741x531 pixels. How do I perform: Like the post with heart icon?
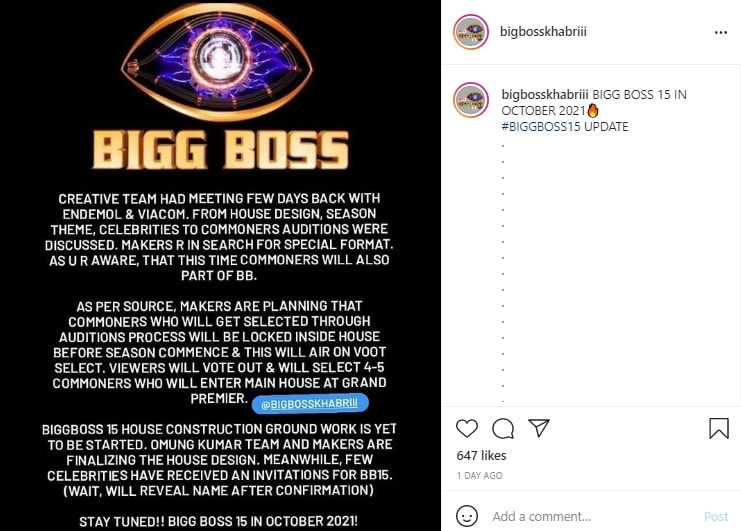coord(466,428)
